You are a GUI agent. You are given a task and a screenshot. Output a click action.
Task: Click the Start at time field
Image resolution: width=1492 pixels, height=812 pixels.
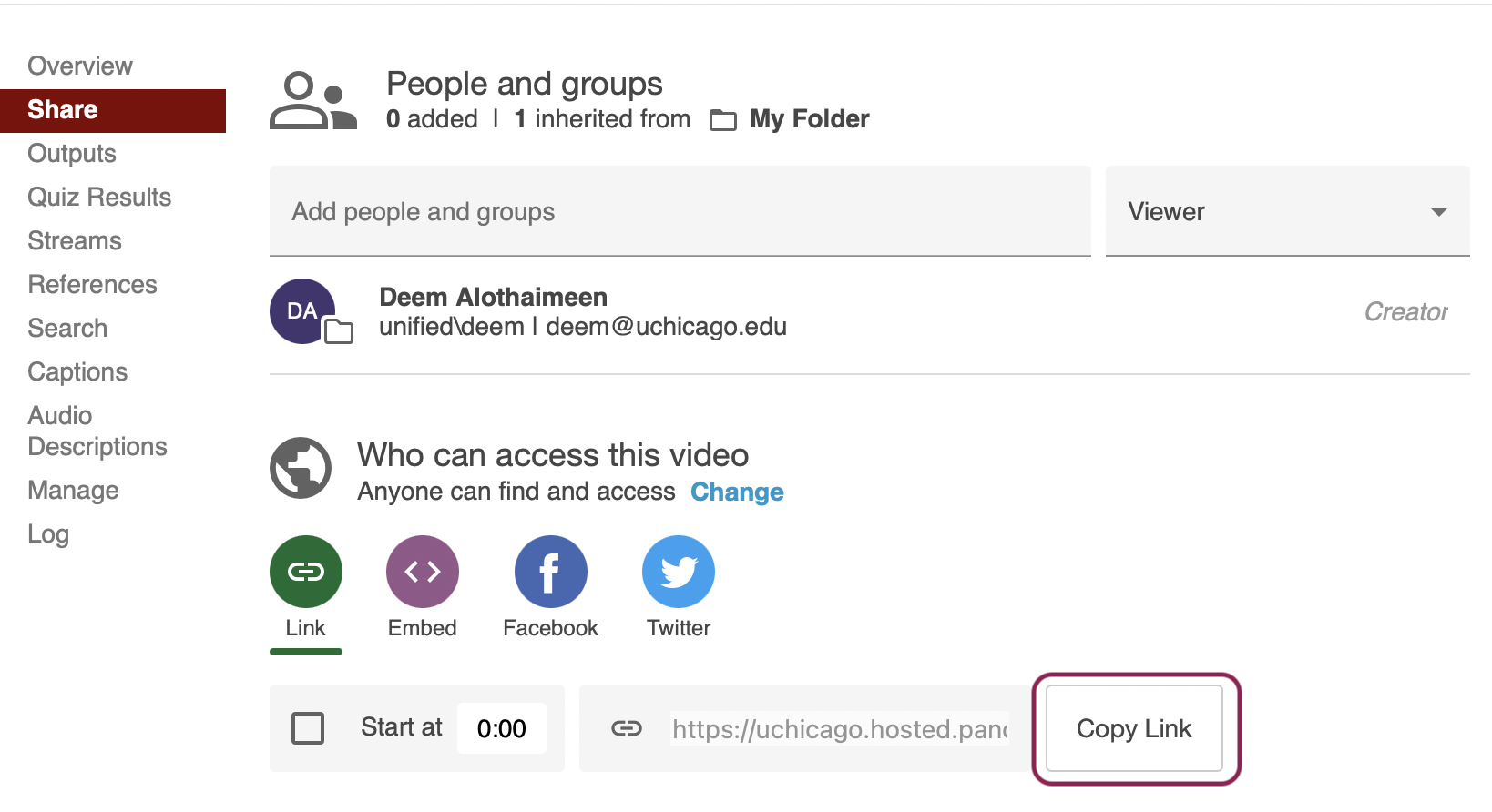pos(502,728)
